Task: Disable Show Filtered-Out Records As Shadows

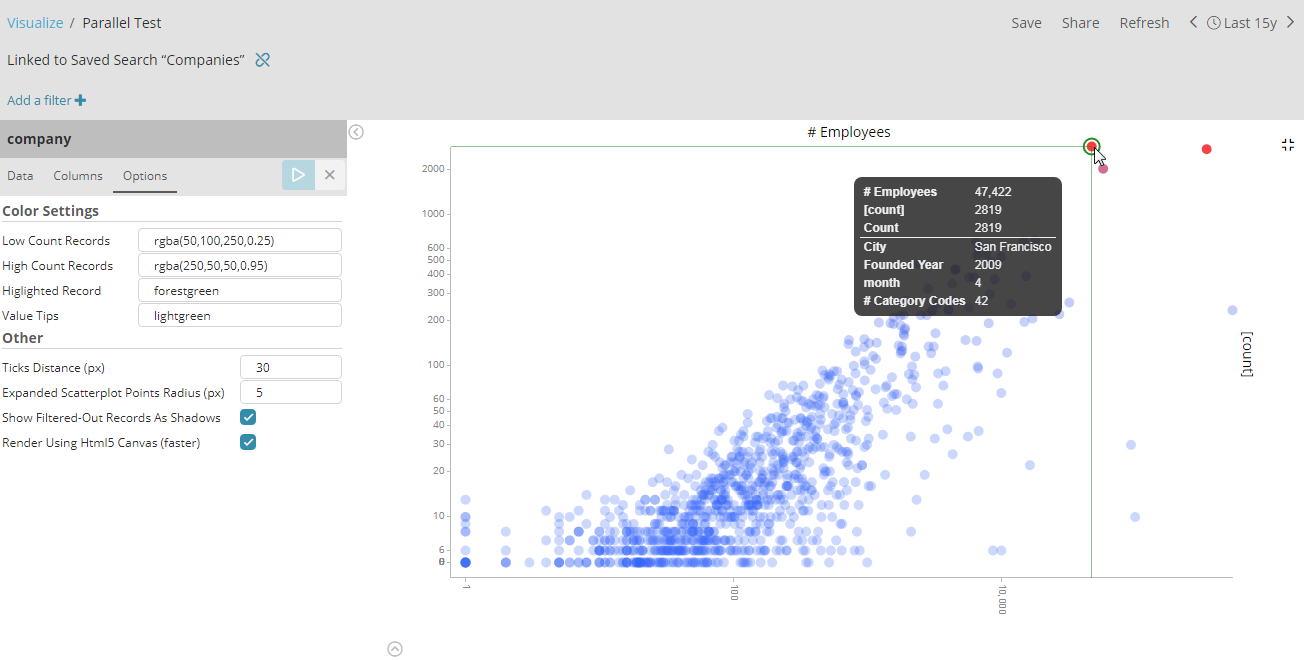Action: pos(247,417)
